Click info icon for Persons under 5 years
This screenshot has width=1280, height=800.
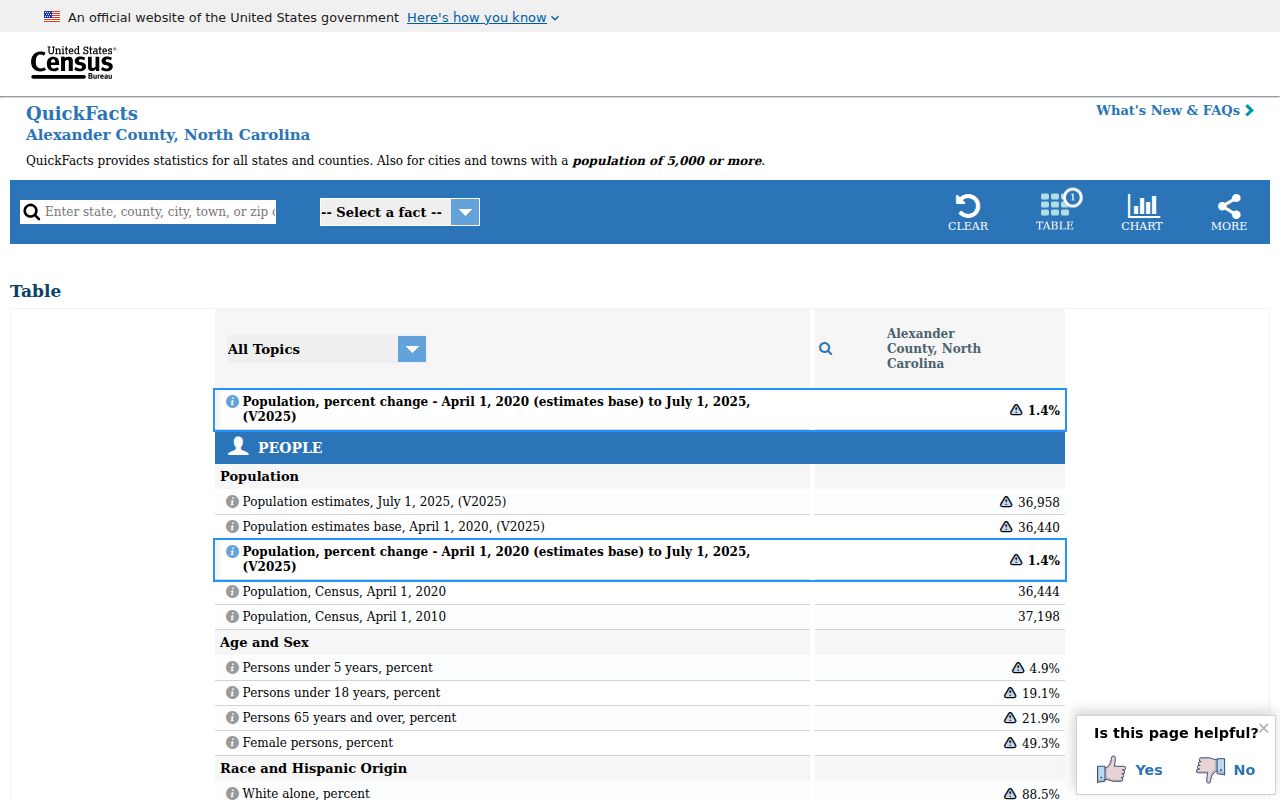point(232,668)
